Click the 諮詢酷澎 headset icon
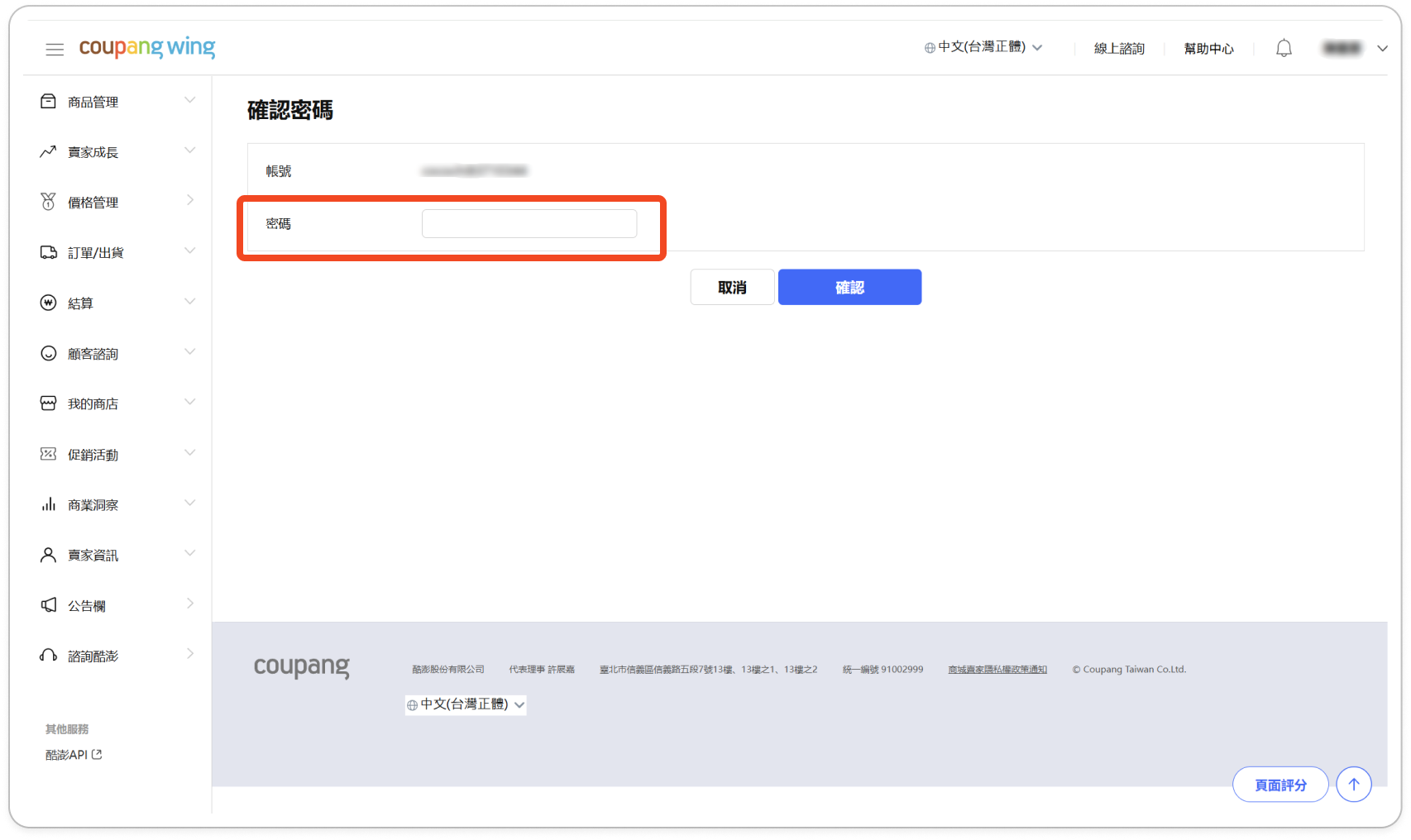The image size is (1411, 840). pyautogui.click(x=48, y=656)
